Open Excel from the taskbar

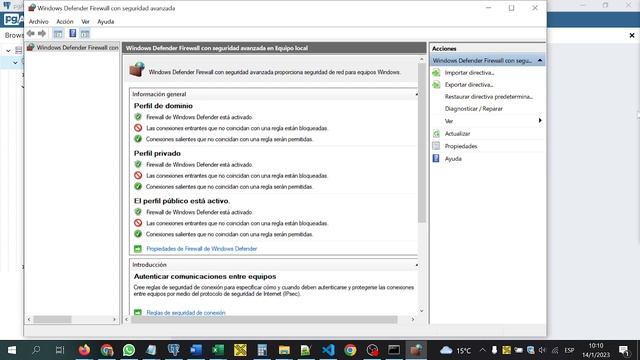218,350
